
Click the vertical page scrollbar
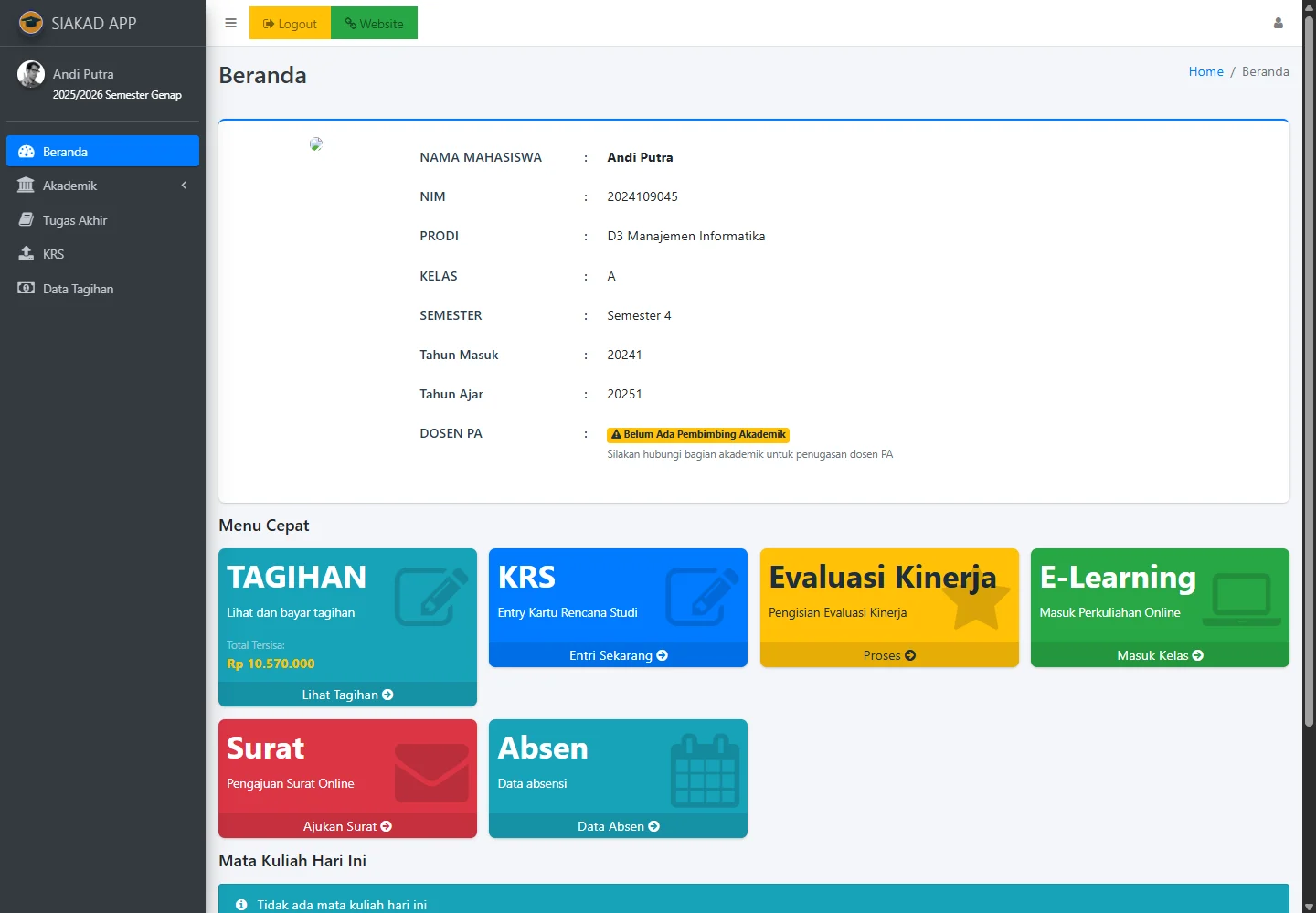click(x=1309, y=366)
